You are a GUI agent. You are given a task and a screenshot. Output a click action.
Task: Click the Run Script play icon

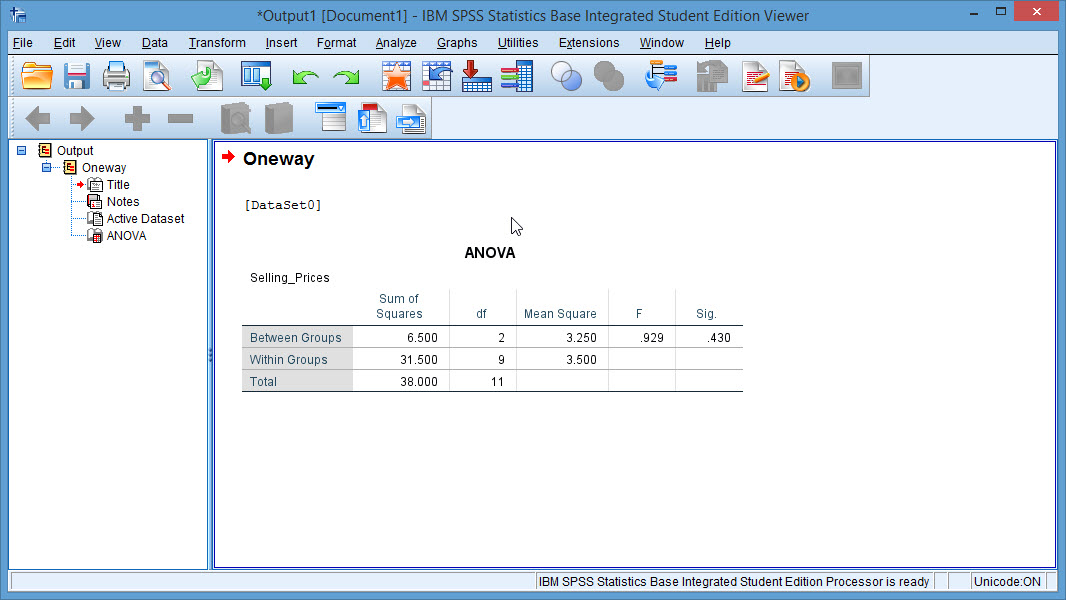click(795, 76)
